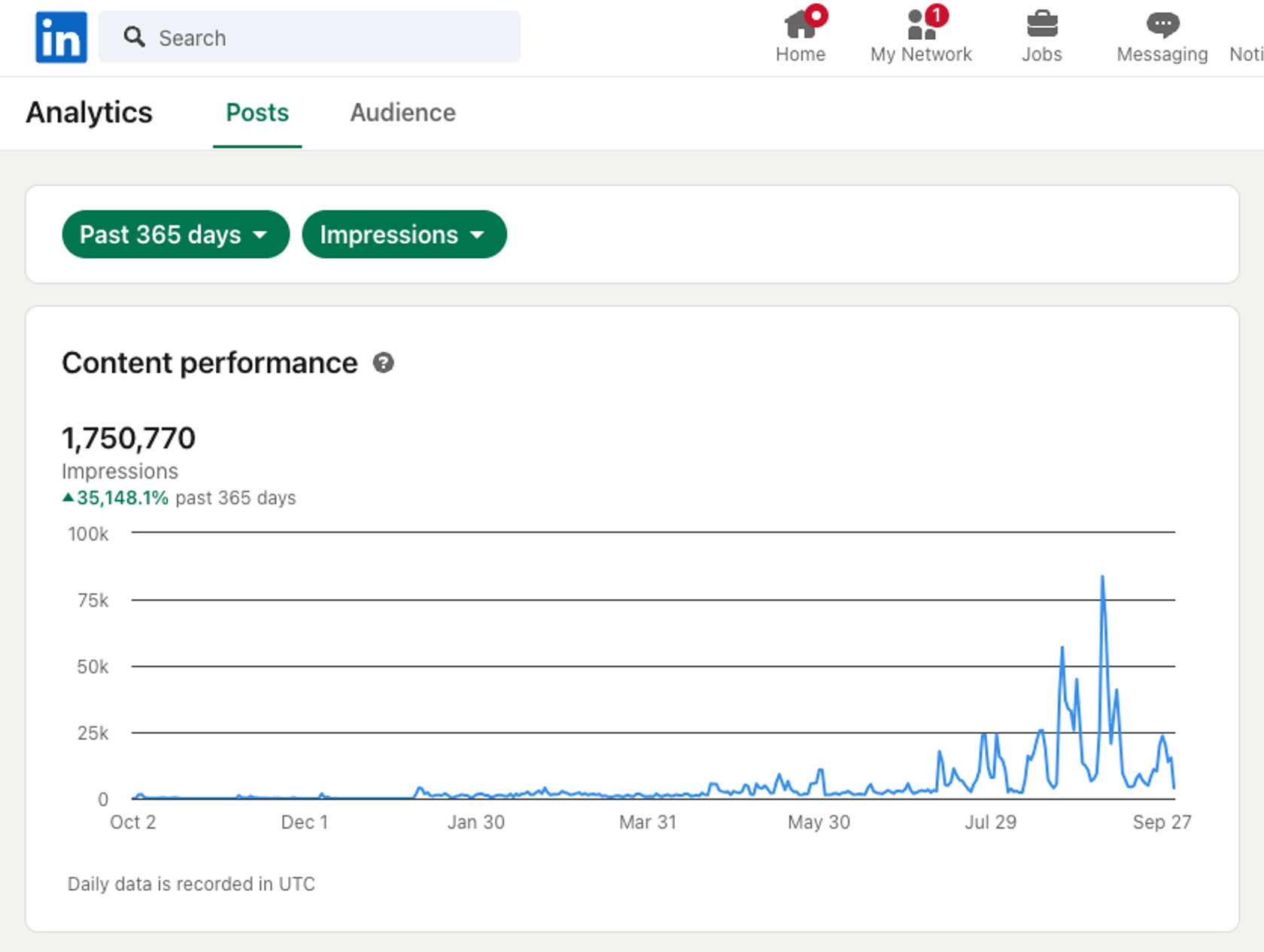1264x952 pixels.
Task: Click the Content performance title
Action: (x=210, y=363)
